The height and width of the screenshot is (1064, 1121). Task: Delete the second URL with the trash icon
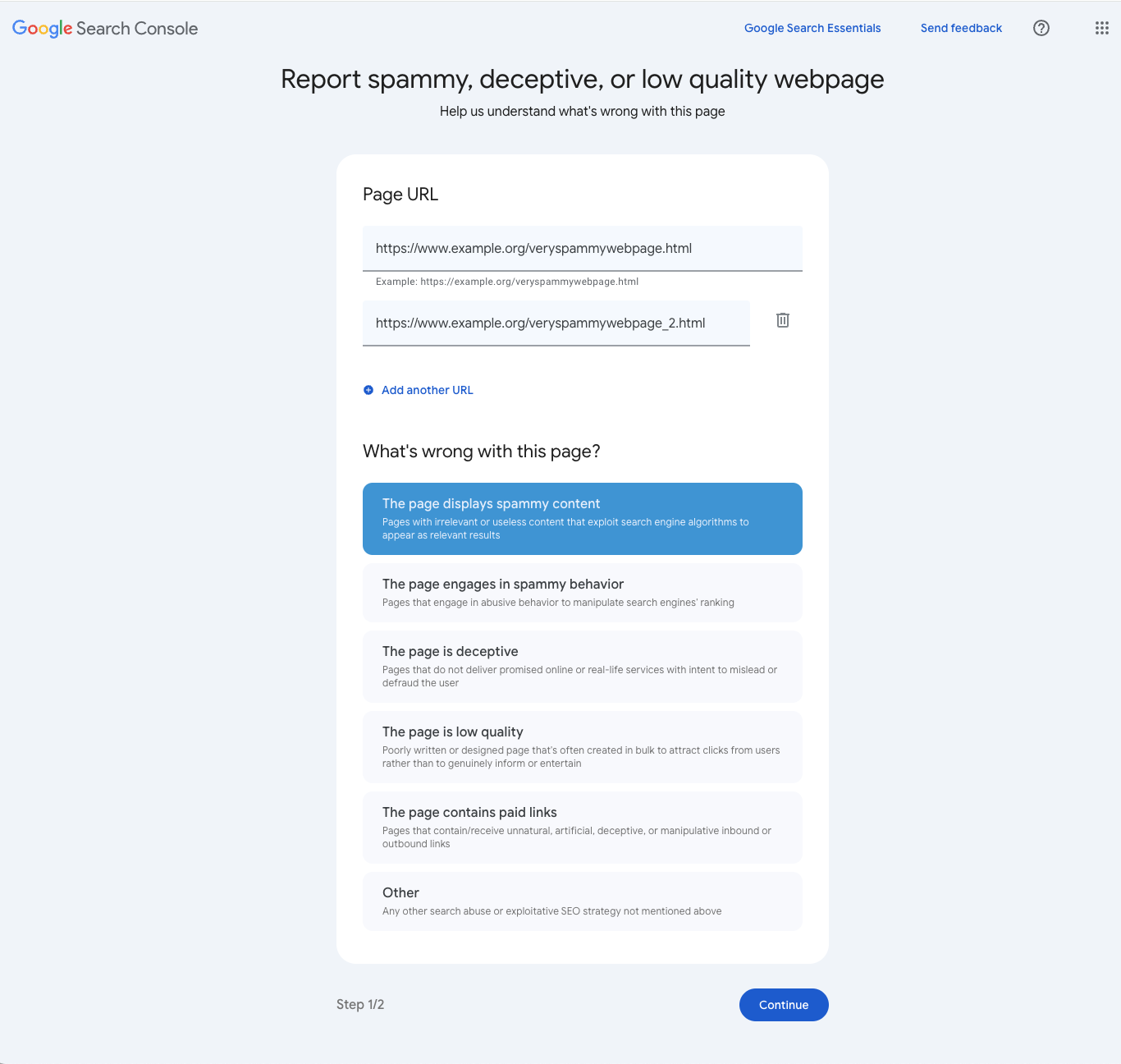(782, 320)
